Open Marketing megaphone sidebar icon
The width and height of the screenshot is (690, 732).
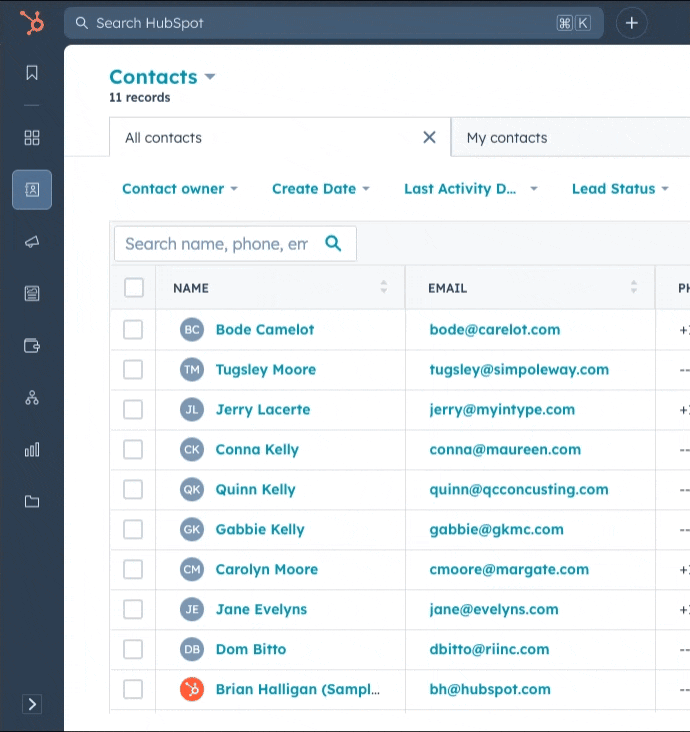point(32,242)
